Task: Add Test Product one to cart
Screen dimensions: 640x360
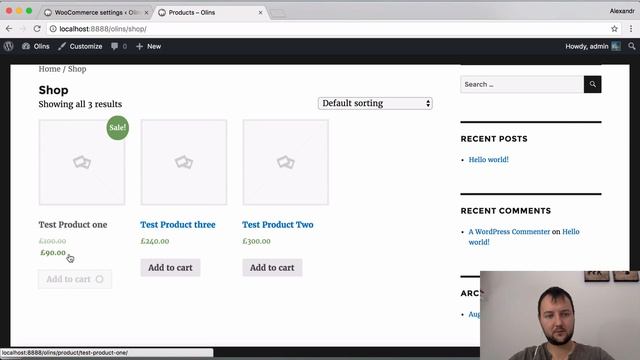Action: [75, 279]
